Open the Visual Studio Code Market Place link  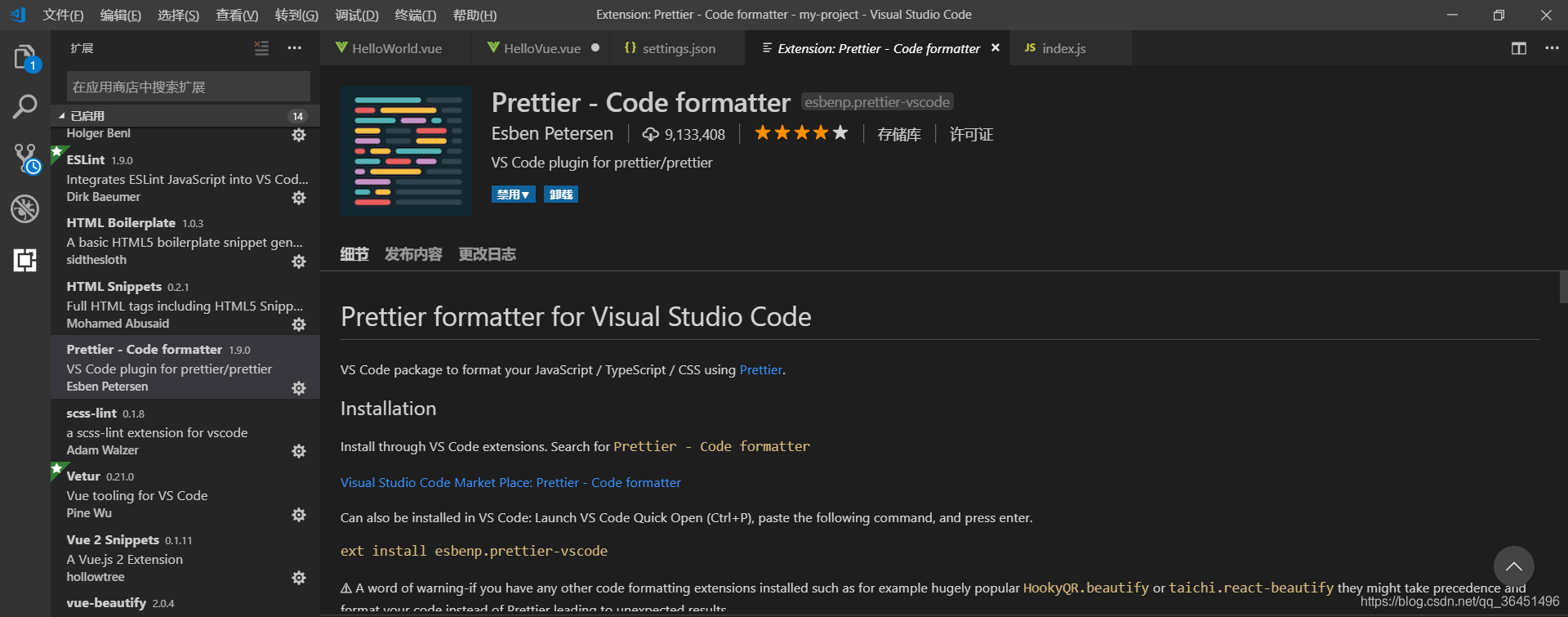(x=510, y=482)
